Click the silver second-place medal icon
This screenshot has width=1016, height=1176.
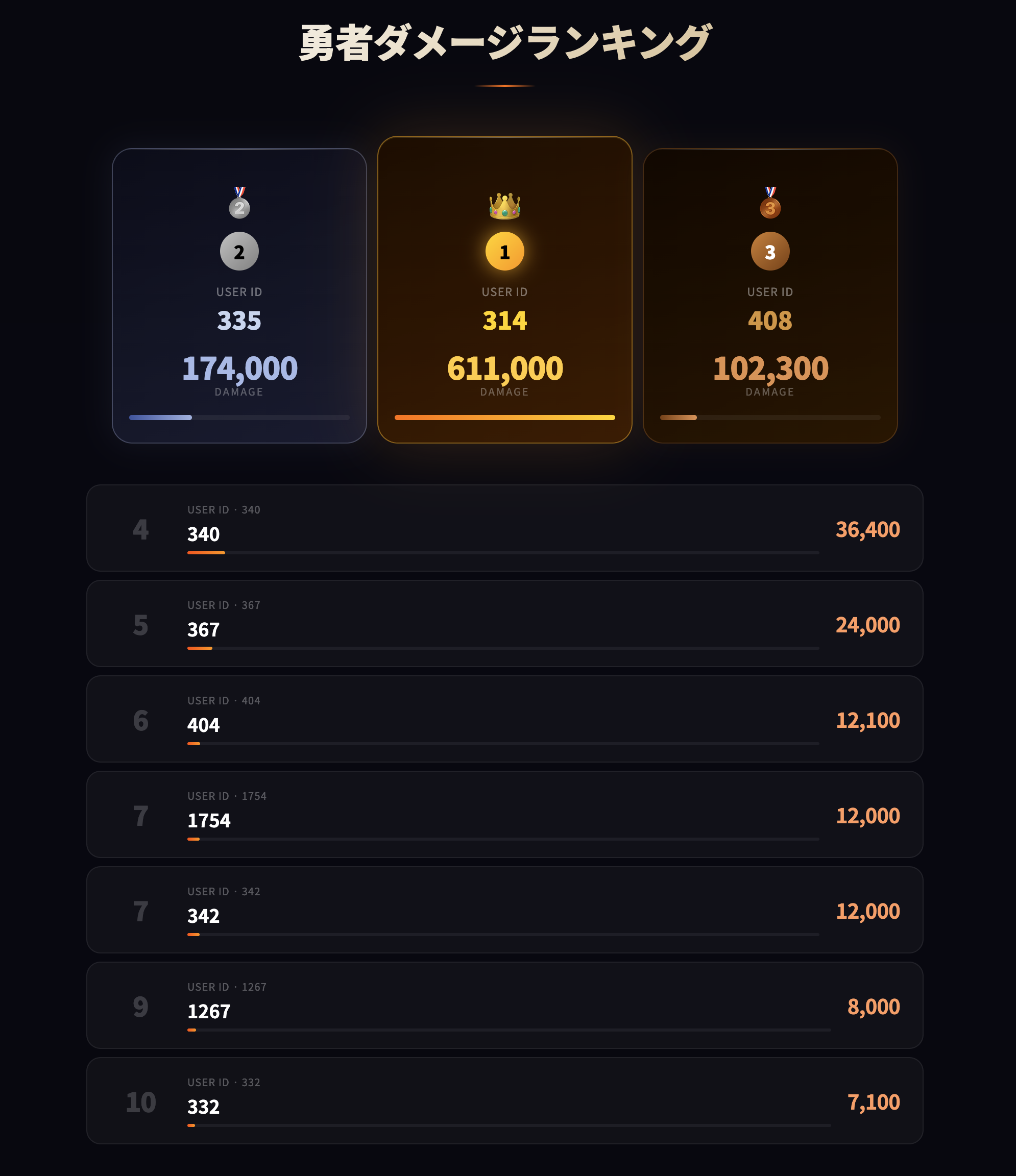pos(239,203)
